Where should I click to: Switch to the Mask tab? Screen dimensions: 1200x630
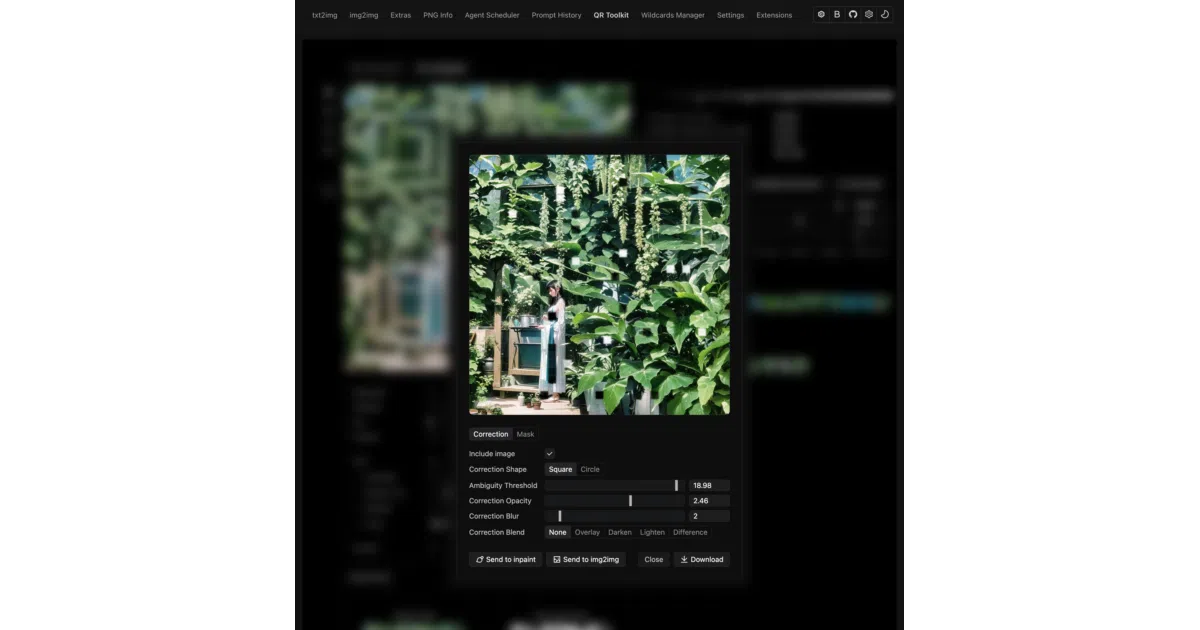(525, 434)
